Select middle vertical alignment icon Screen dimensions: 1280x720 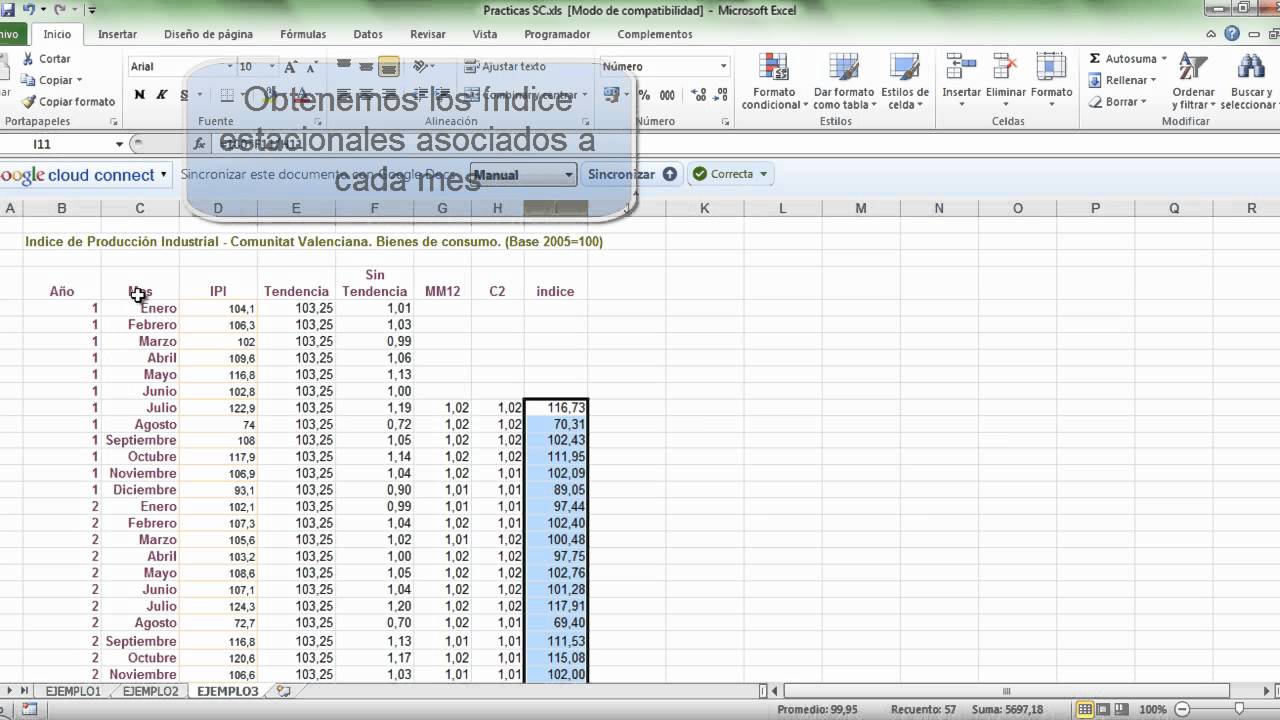(x=366, y=67)
